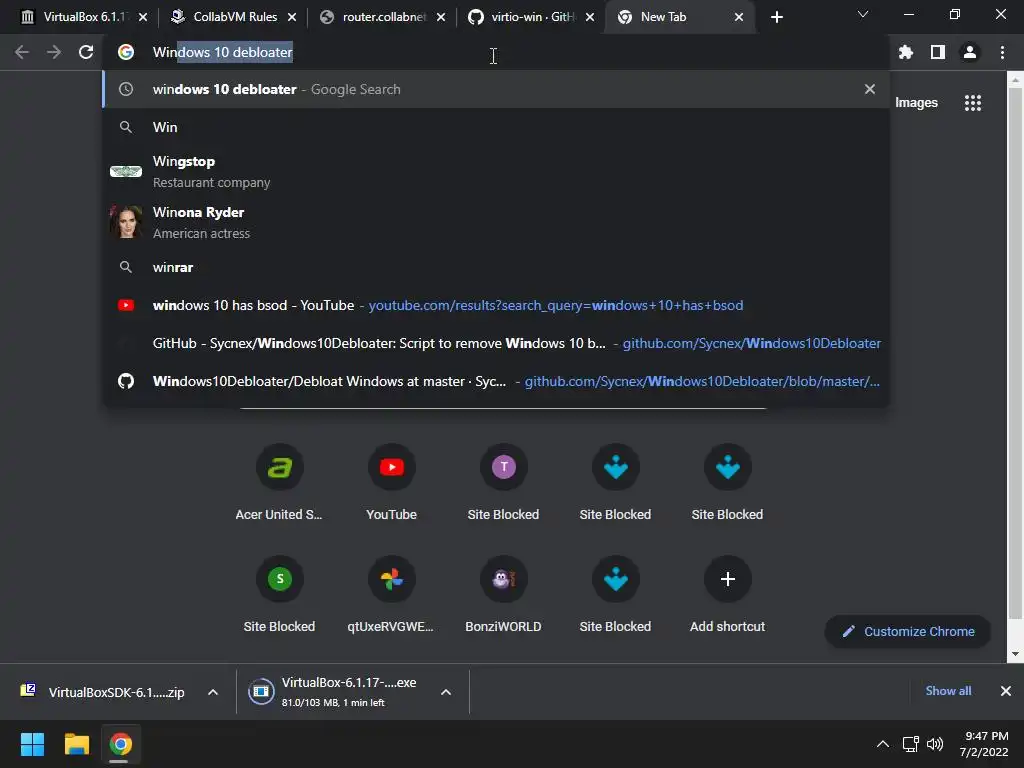Image resolution: width=1024 pixels, height=768 pixels.
Task: Click the address bar text field
Action: 496,52
